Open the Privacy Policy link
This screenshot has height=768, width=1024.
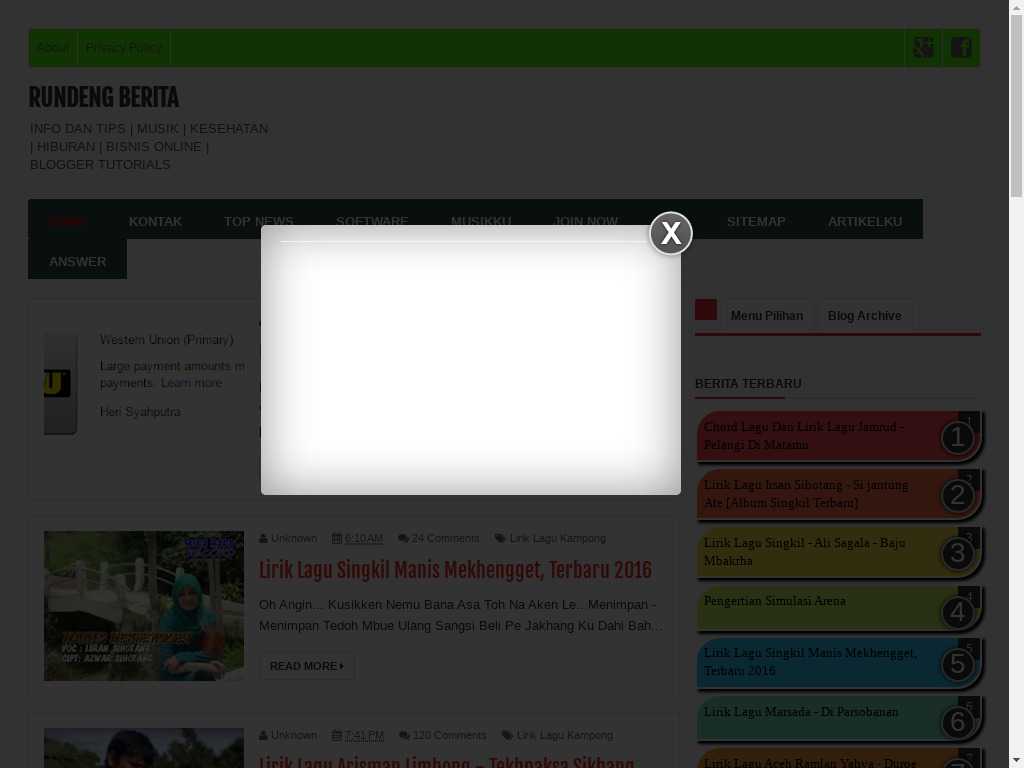[123, 48]
